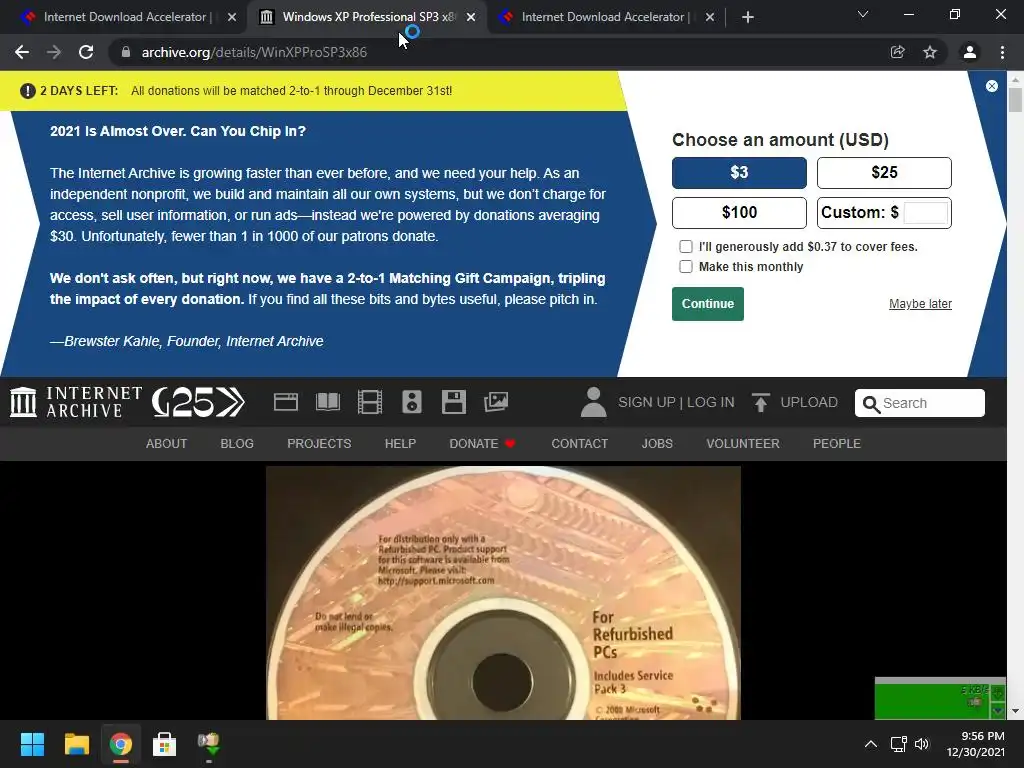
Task: Show hidden system tray icons
Action: tap(871, 744)
